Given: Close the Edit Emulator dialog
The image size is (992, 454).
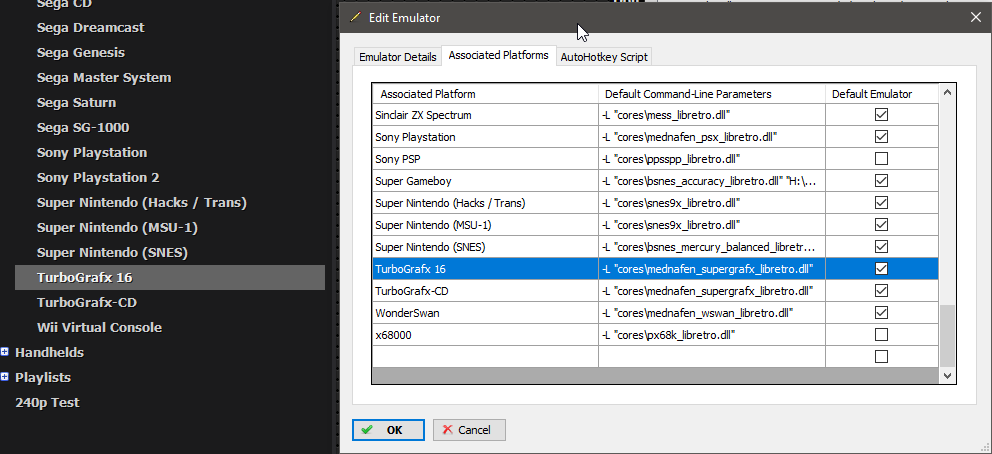Looking at the screenshot, I should pos(976,18).
